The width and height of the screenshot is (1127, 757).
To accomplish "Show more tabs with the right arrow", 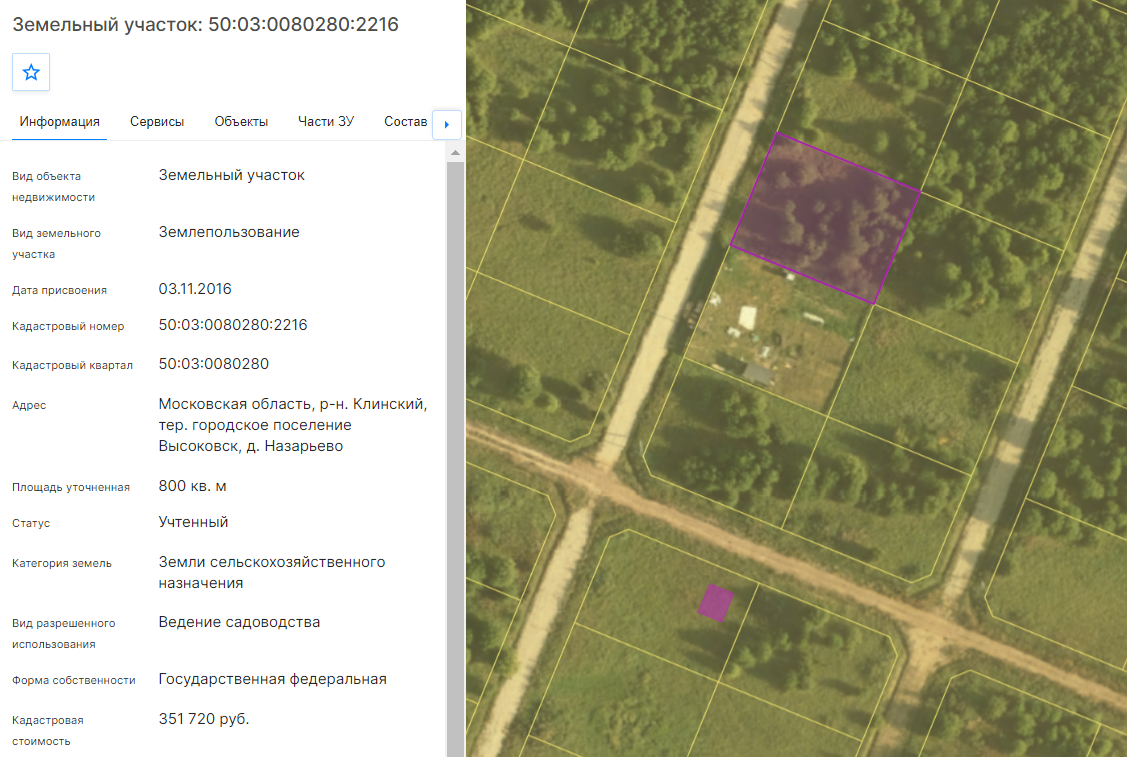I will point(446,124).
